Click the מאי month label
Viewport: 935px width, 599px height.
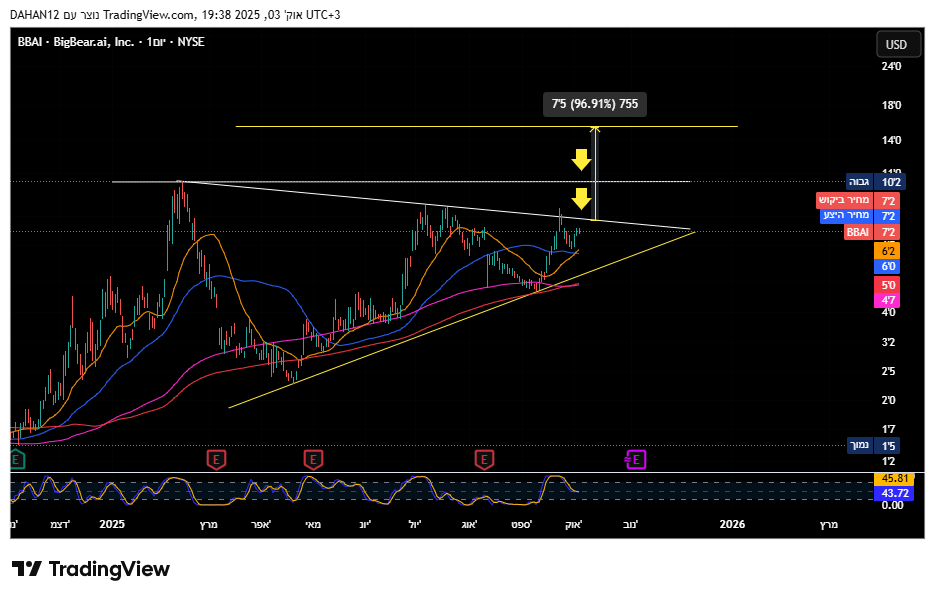(x=313, y=524)
